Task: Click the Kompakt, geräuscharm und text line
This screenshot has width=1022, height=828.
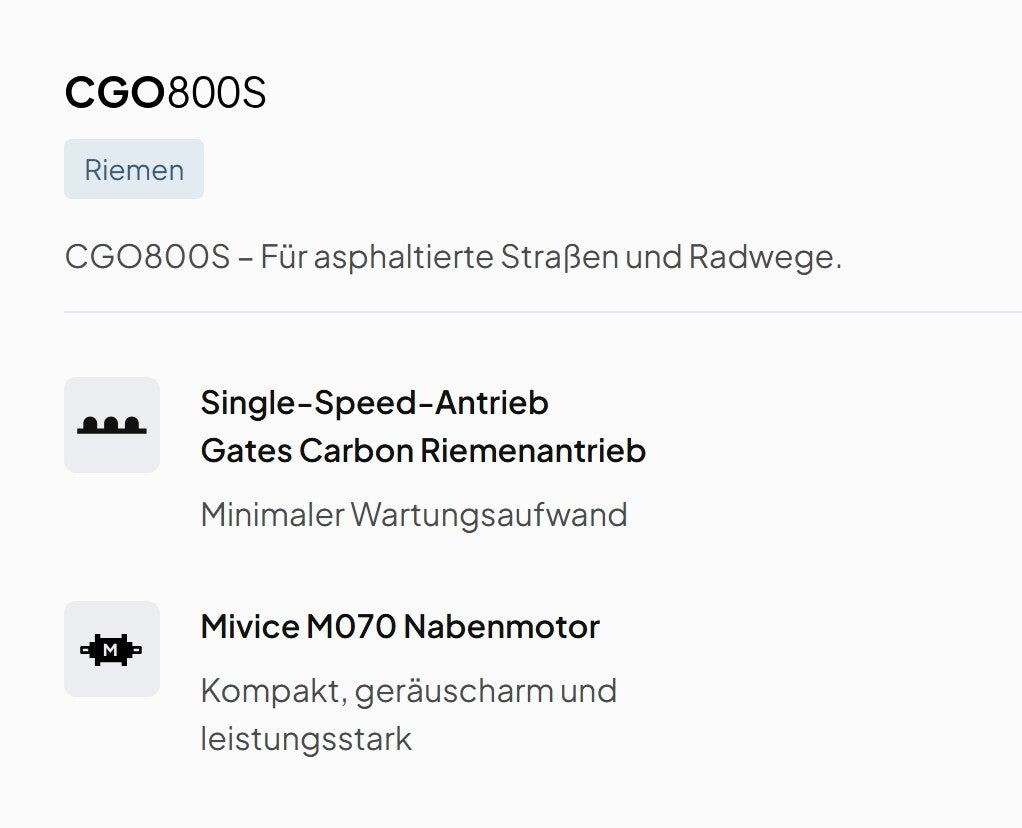Action: tap(408, 691)
